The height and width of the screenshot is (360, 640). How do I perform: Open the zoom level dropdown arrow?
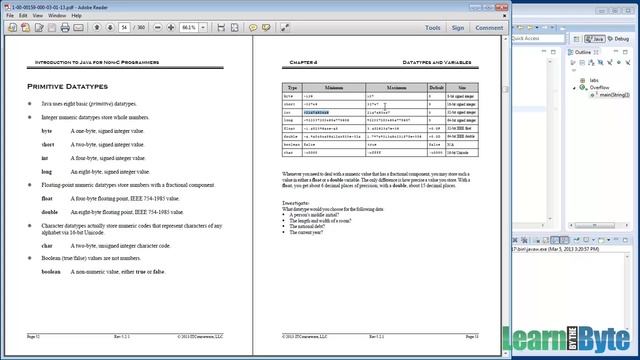203,28
